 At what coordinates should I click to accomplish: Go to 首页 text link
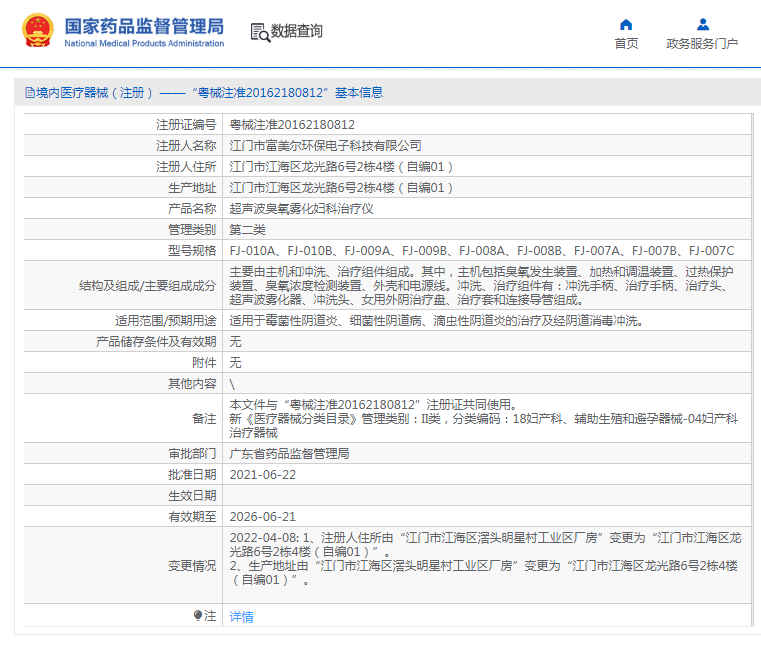[626, 44]
